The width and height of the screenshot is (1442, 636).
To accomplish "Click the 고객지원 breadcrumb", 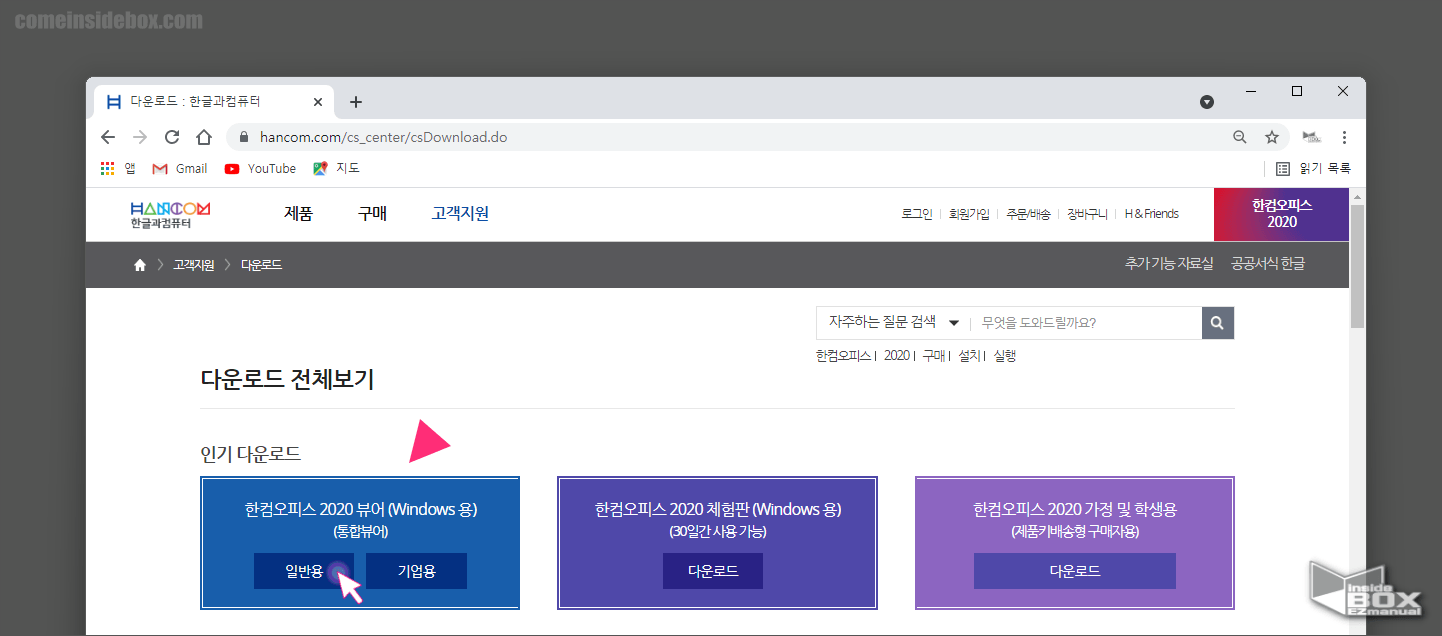I will (x=194, y=265).
